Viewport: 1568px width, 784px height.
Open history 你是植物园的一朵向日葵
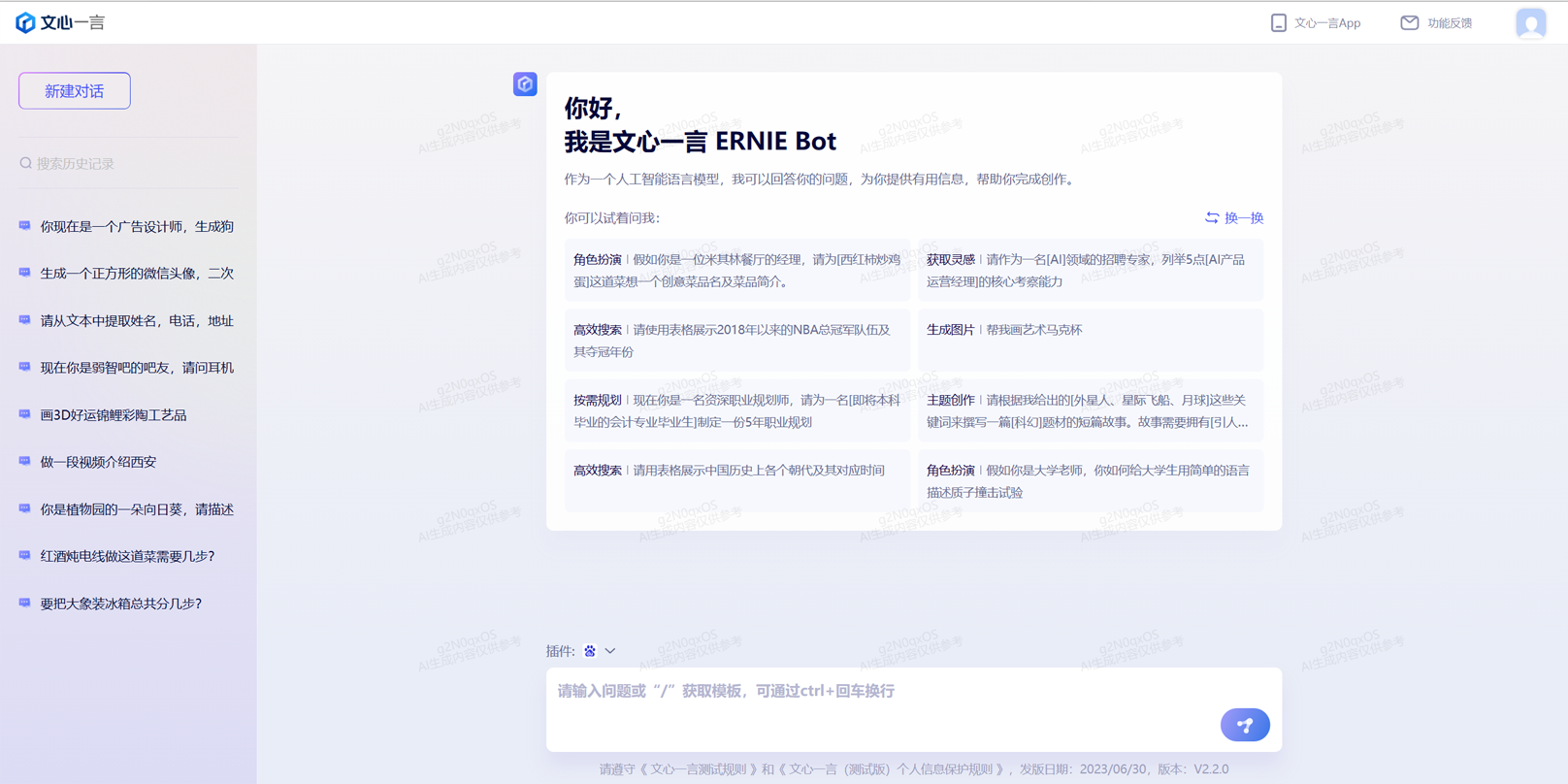click(137, 508)
